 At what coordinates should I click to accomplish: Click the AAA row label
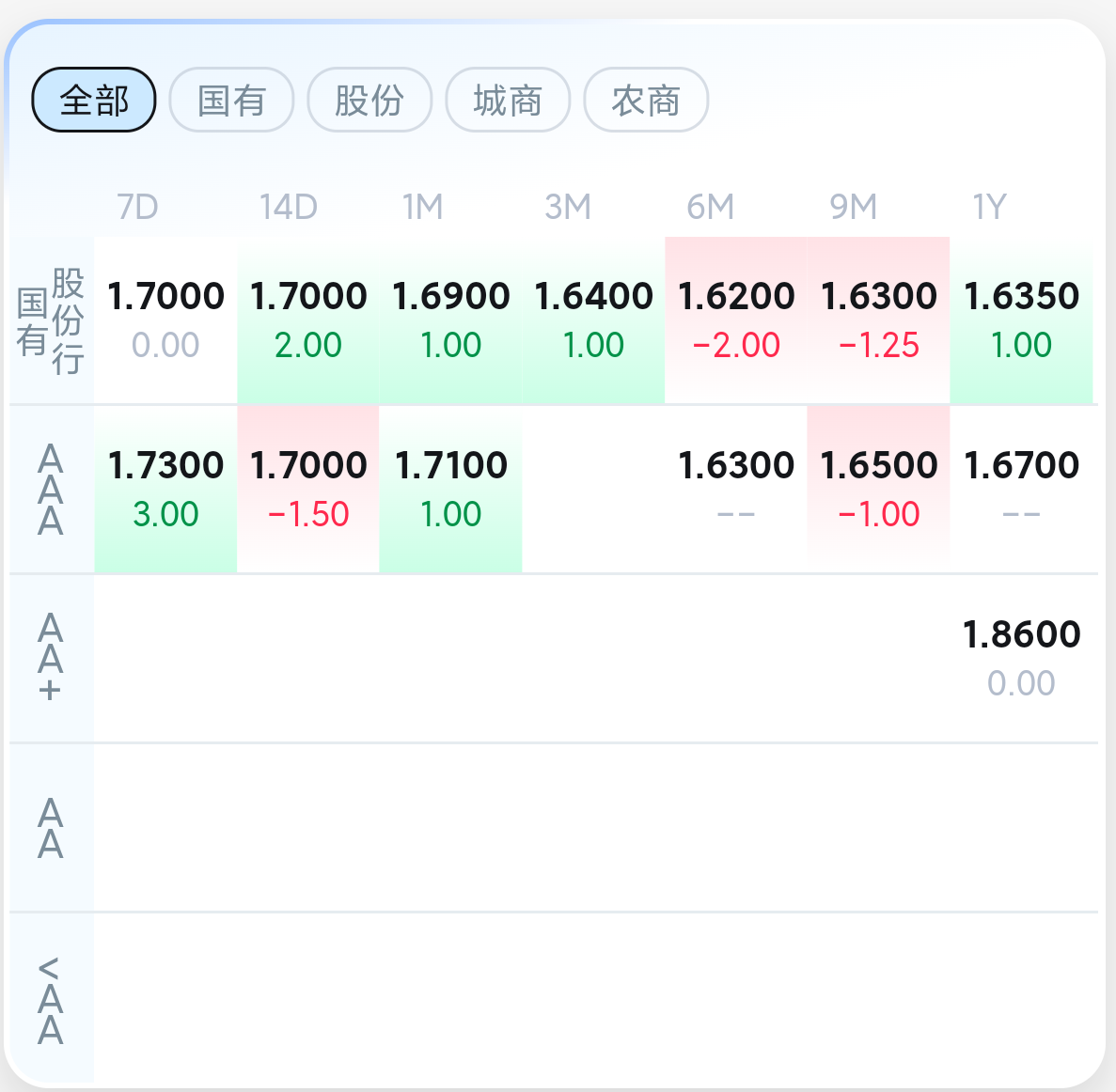click(50, 490)
